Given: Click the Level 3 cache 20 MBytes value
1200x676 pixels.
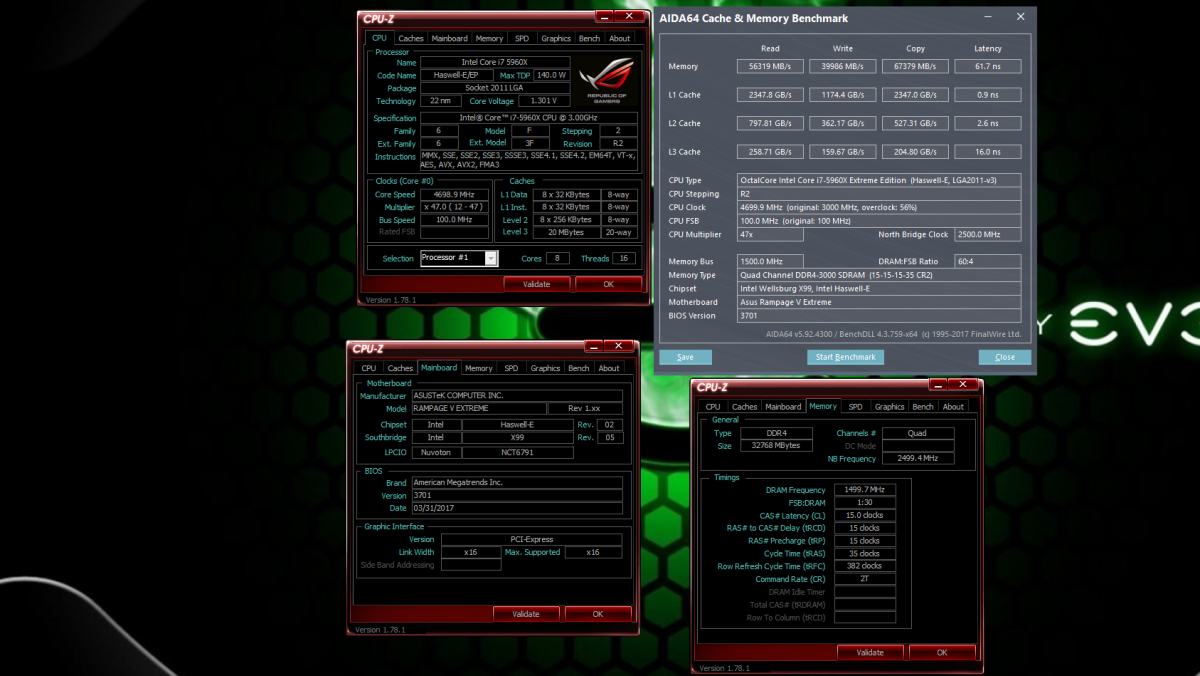Looking at the screenshot, I should (566, 232).
